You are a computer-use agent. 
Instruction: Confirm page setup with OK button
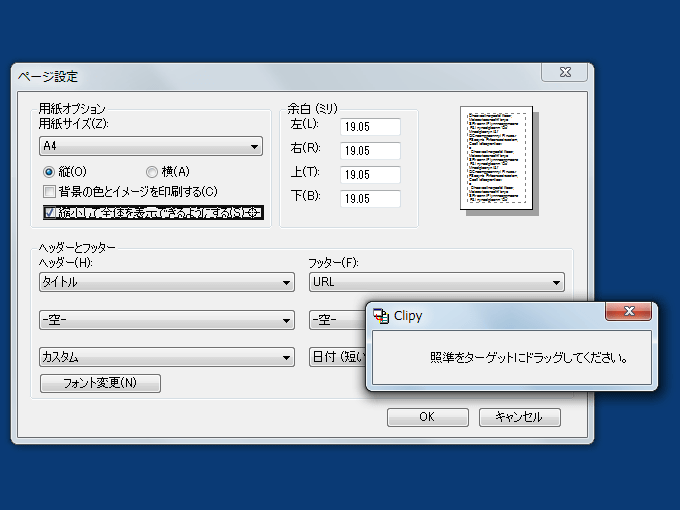coord(428,417)
